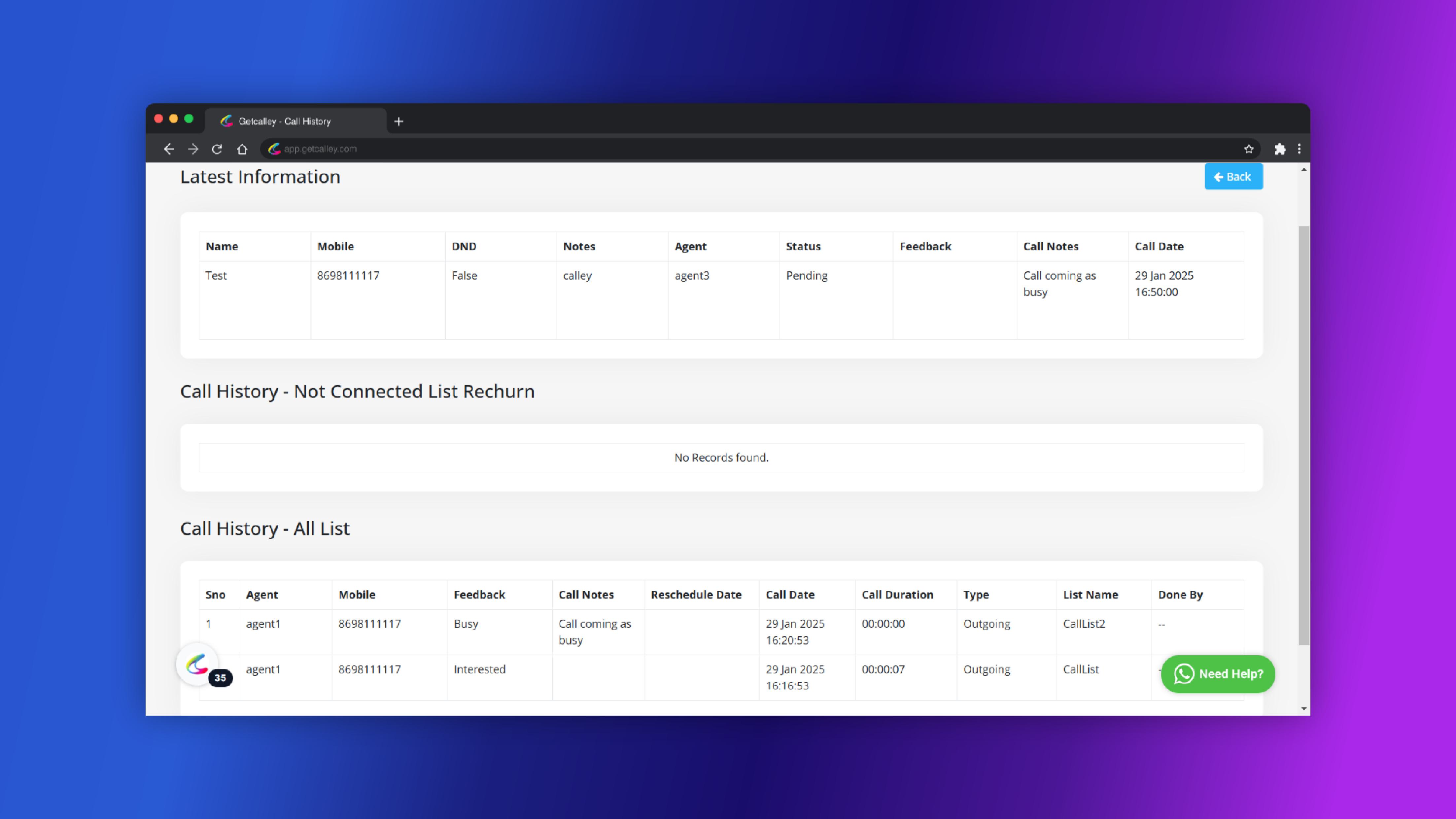Click the Calley site icon in address bar

click(x=275, y=149)
